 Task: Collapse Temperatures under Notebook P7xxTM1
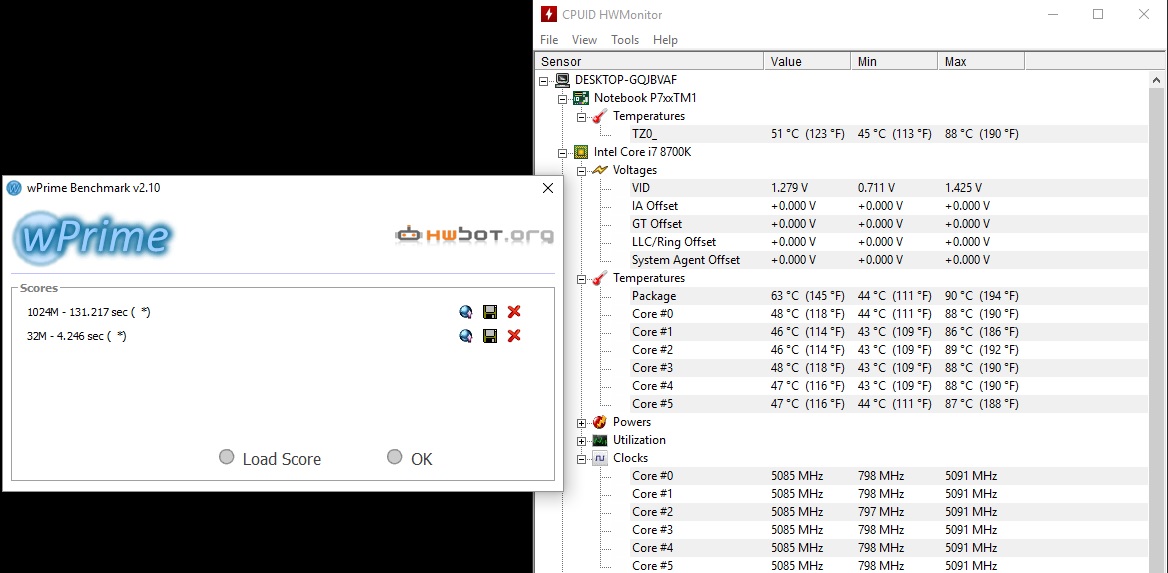click(582, 116)
